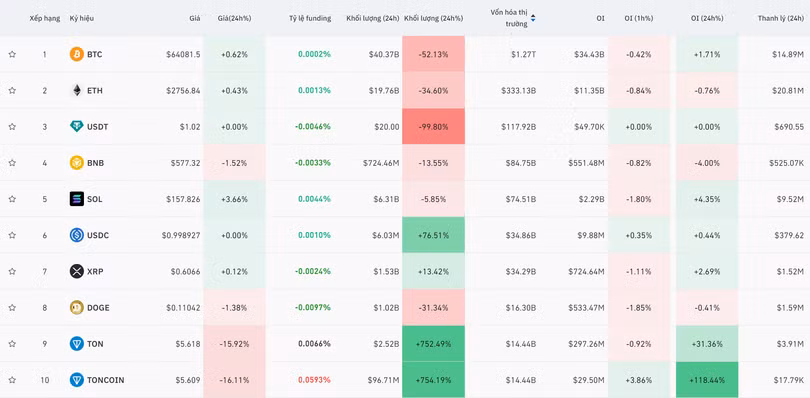Favorite USDT with its star

pyautogui.click(x=12, y=127)
